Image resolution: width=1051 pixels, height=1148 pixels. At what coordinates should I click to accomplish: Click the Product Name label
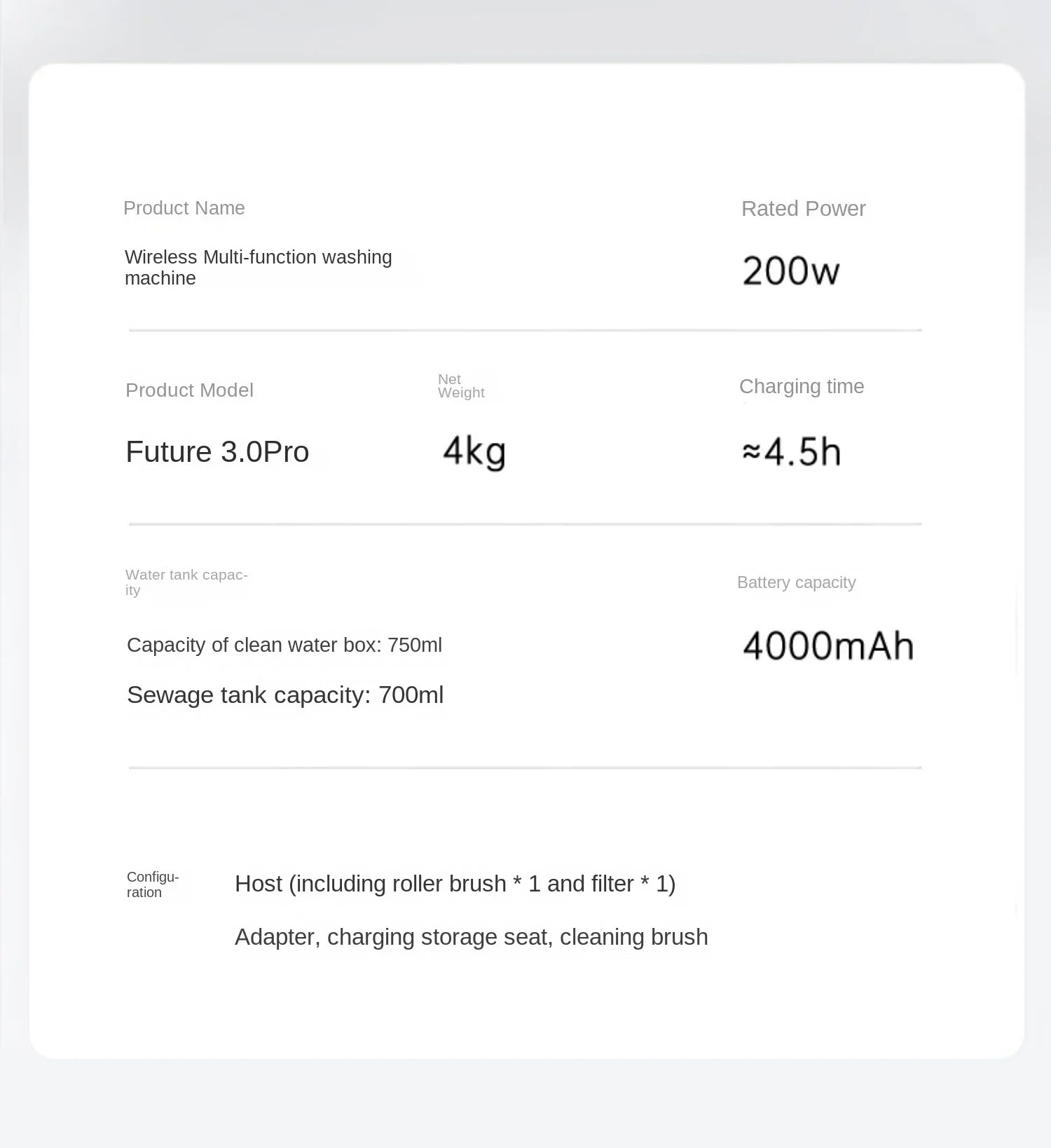tap(184, 208)
